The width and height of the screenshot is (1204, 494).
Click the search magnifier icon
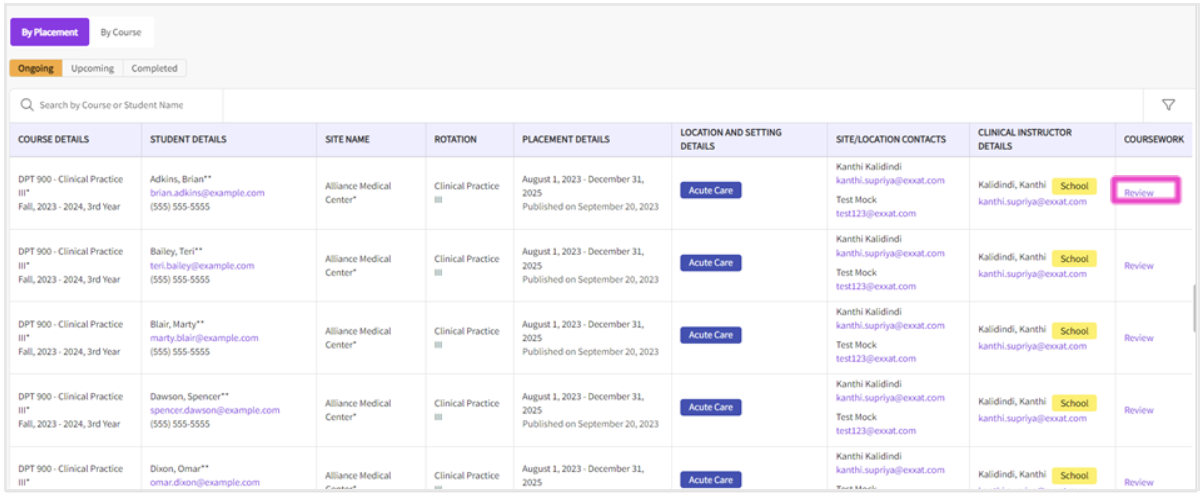point(27,105)
